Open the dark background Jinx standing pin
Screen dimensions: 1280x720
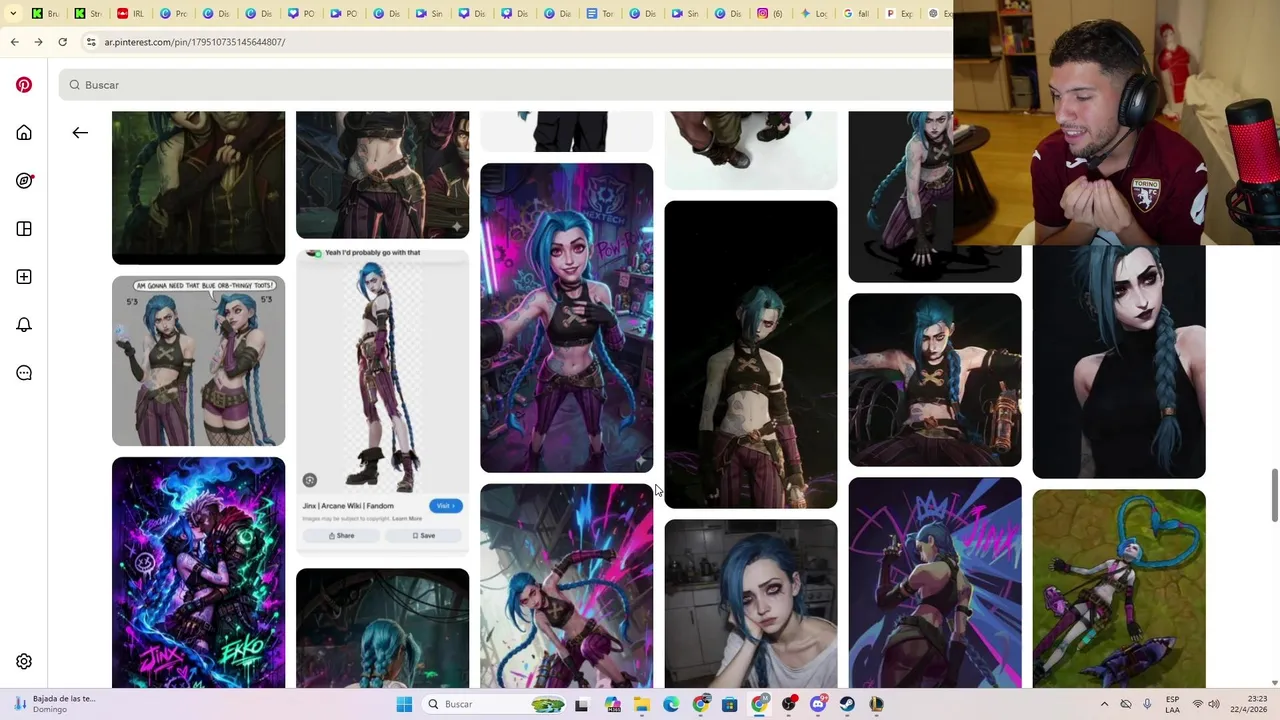[x=750, y=355]
